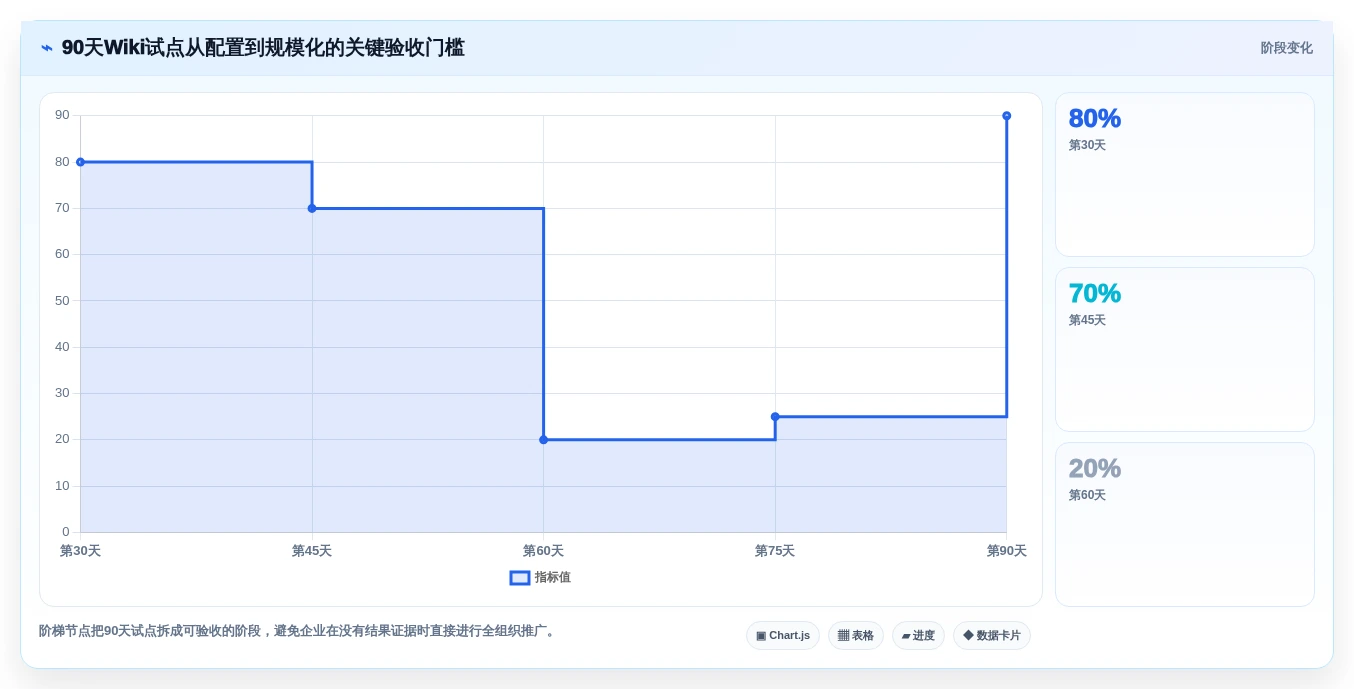Toggle the 指标值 legend item
Viewport: 1354px width, 689px height.
540,577
